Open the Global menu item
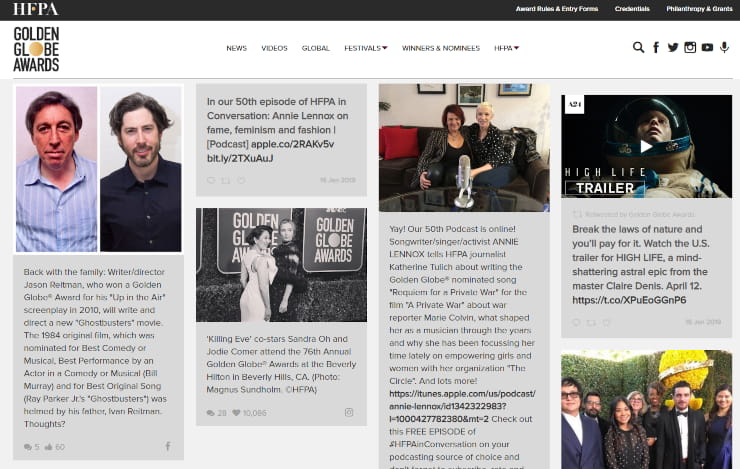This screenshot has width=740, height=469. pyautogui.click(x=316, y=48)
